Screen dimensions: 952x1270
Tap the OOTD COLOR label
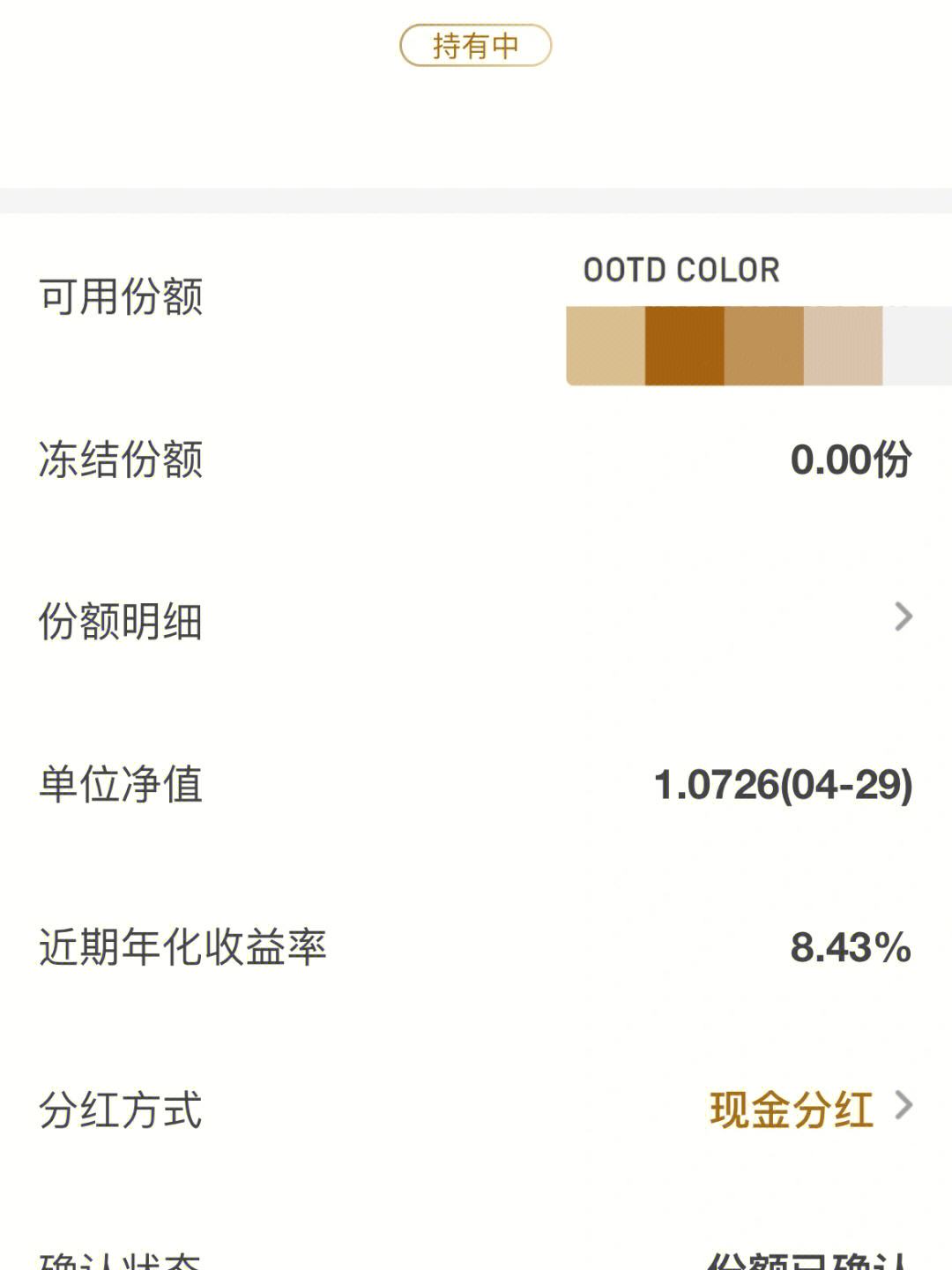point(681,270)
